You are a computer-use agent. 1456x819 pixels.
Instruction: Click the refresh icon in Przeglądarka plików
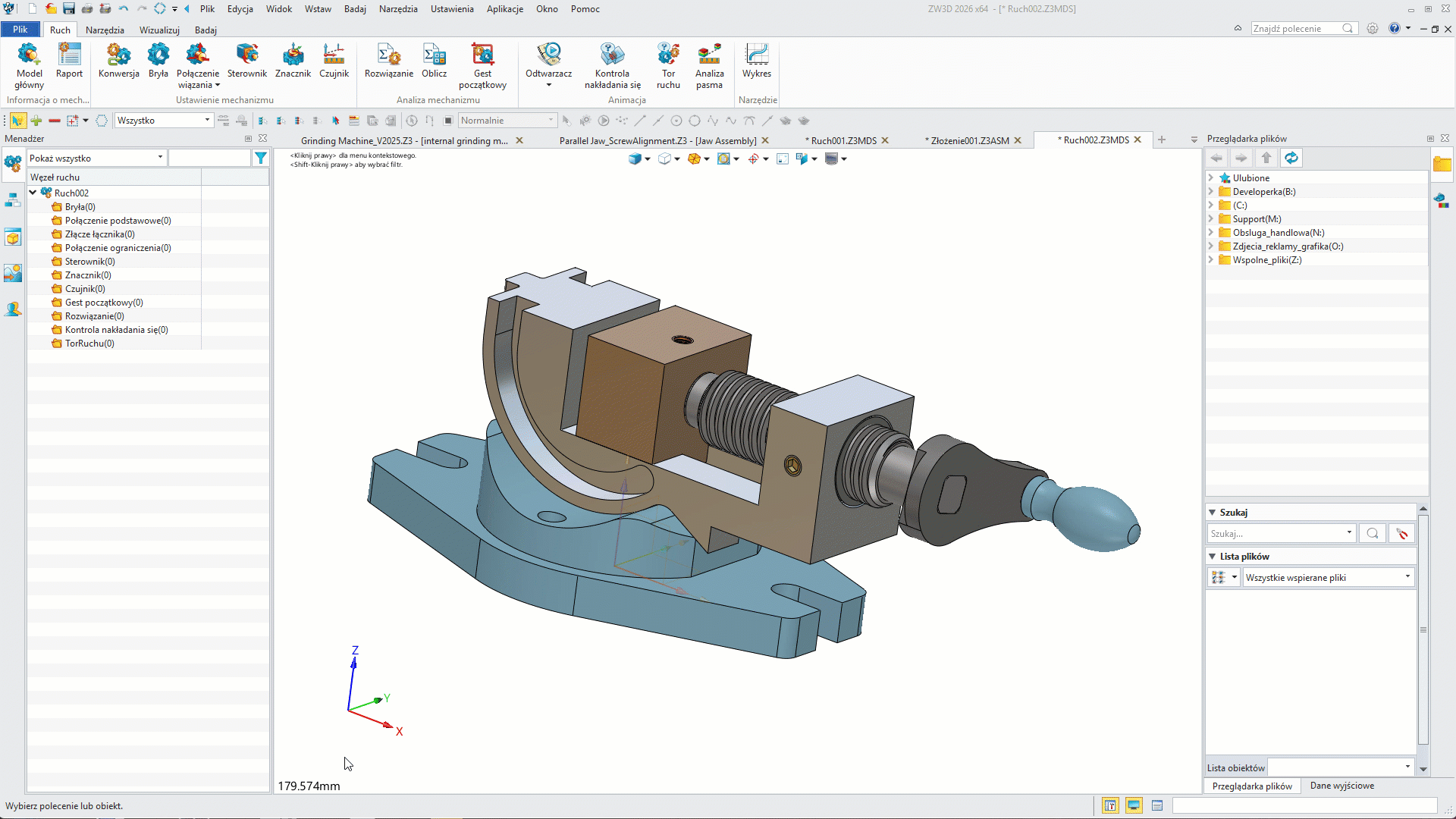(1291, 158)
